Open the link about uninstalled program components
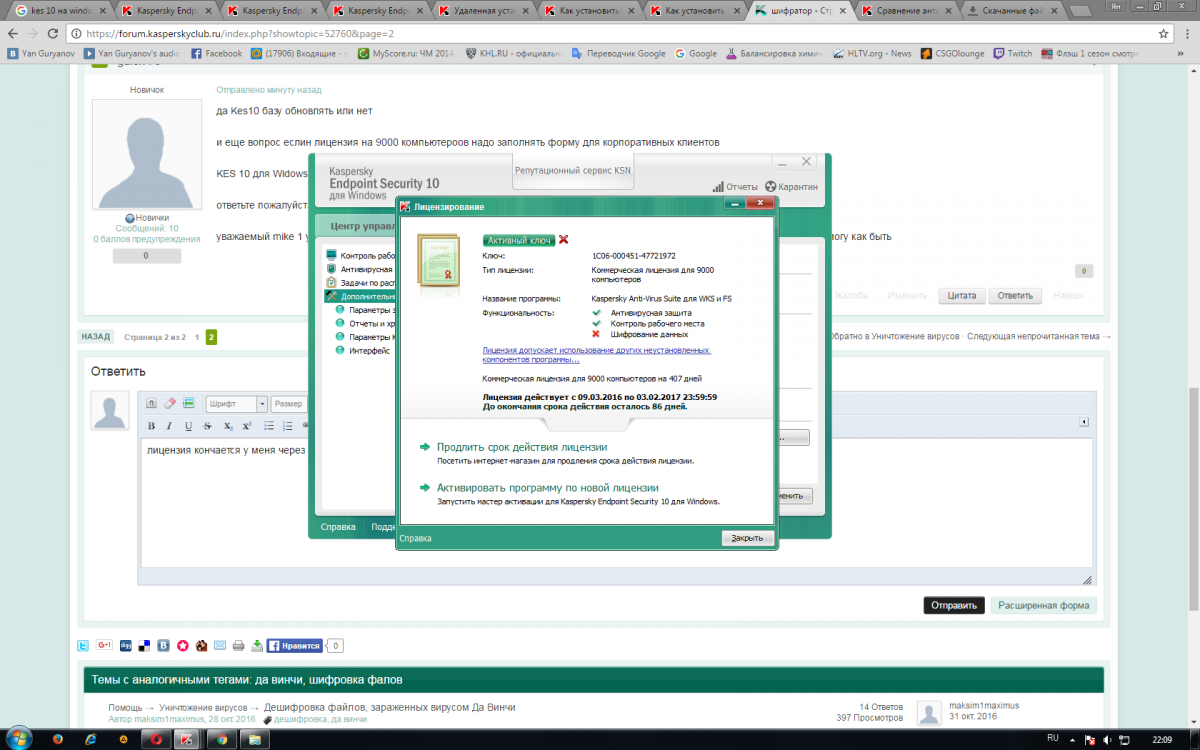The width and height of the screenshot is (1200, 750). coord(596,355)
